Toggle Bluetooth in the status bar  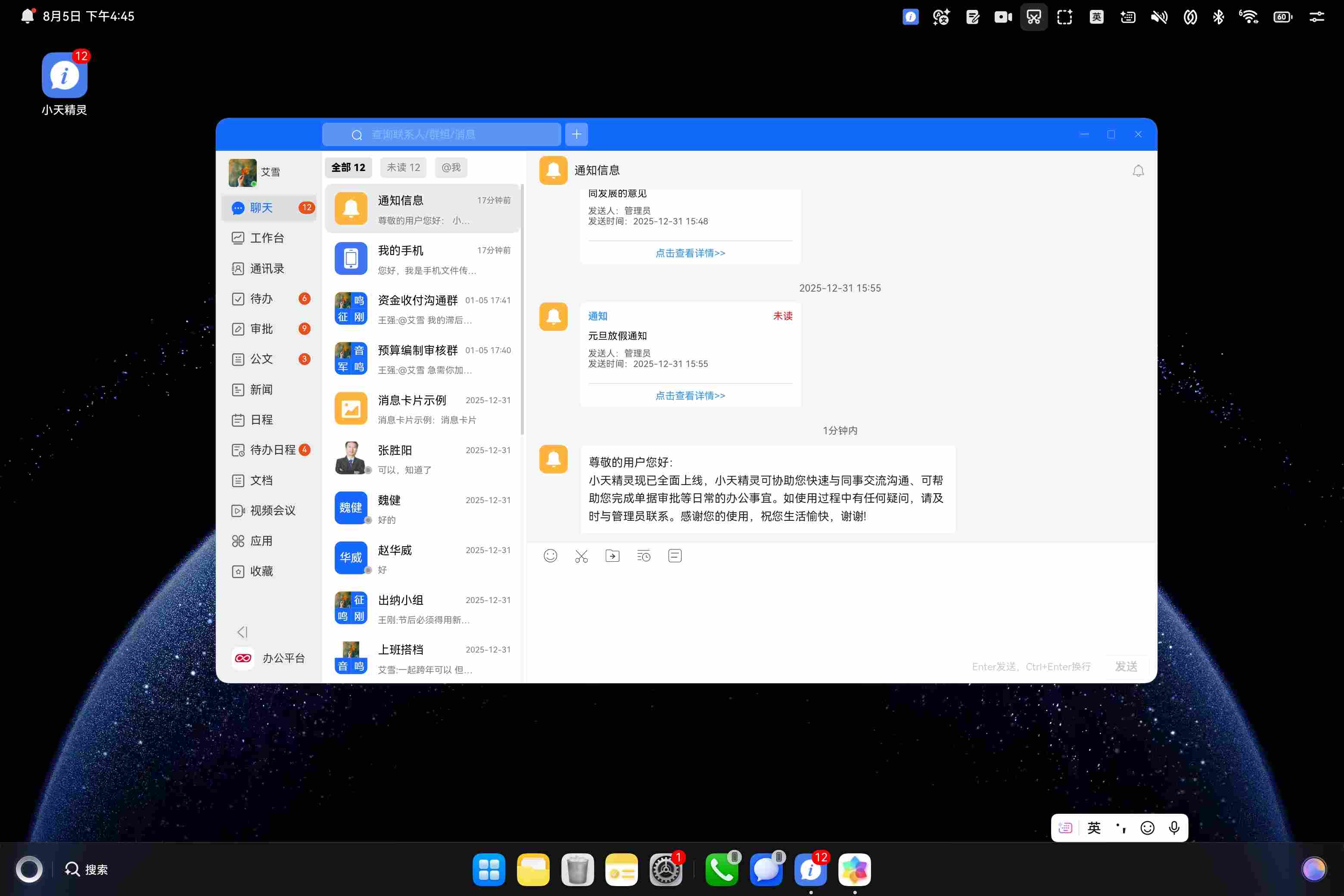tap(1218, 16)
